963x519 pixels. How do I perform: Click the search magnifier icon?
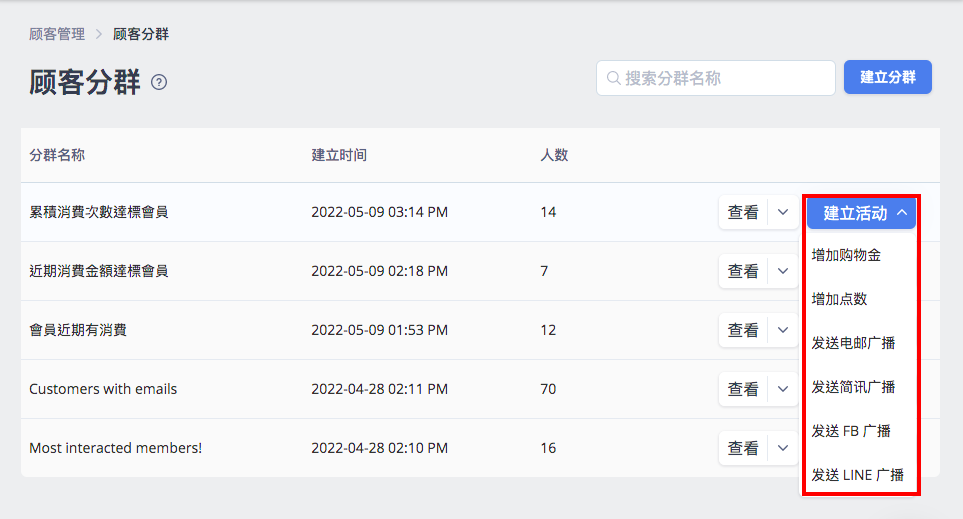(613, 78)
